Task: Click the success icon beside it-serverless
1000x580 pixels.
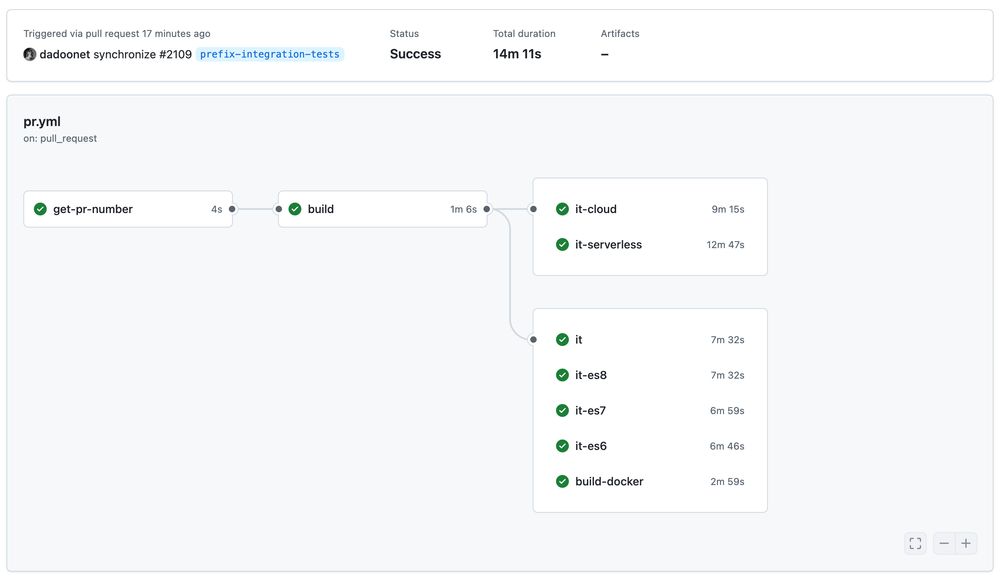Action: pos(562,244)
